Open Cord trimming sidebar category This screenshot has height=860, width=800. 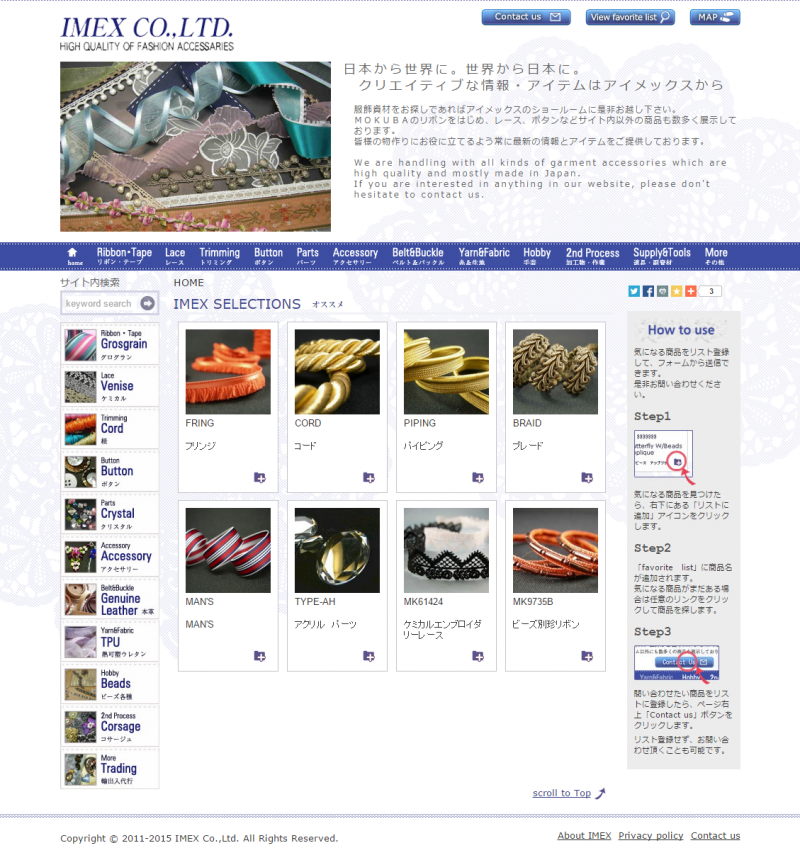110,428
